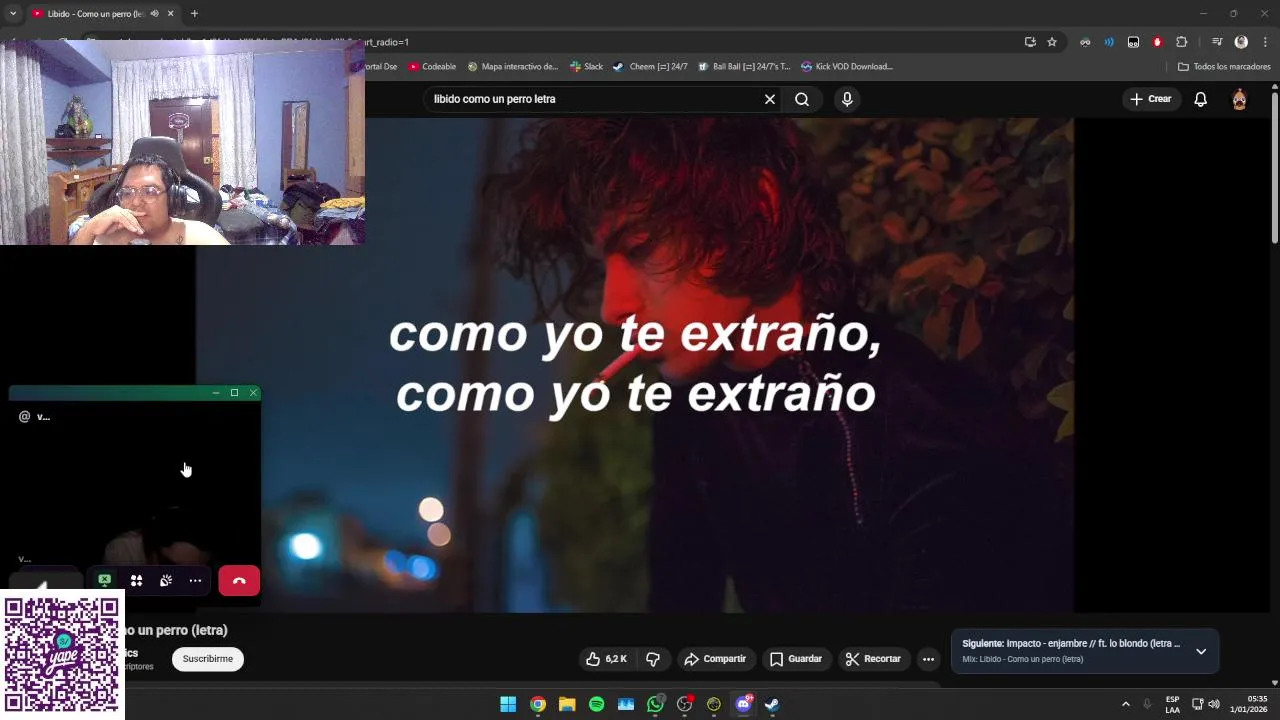The width and height of the screenshot is (1280, 720).
Task: Open Chrome media control icon
Action: tap(1217, 42)
